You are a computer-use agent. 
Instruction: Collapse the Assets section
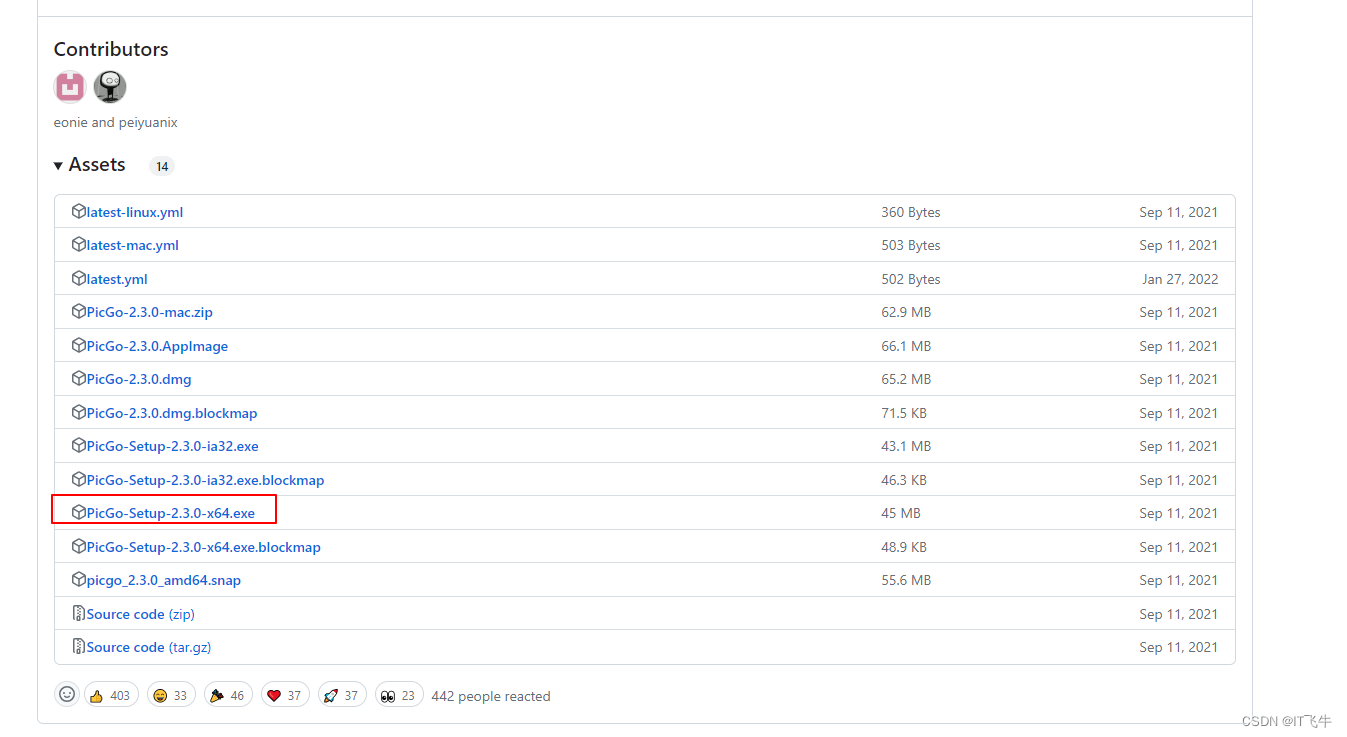(x=90, y=165)
